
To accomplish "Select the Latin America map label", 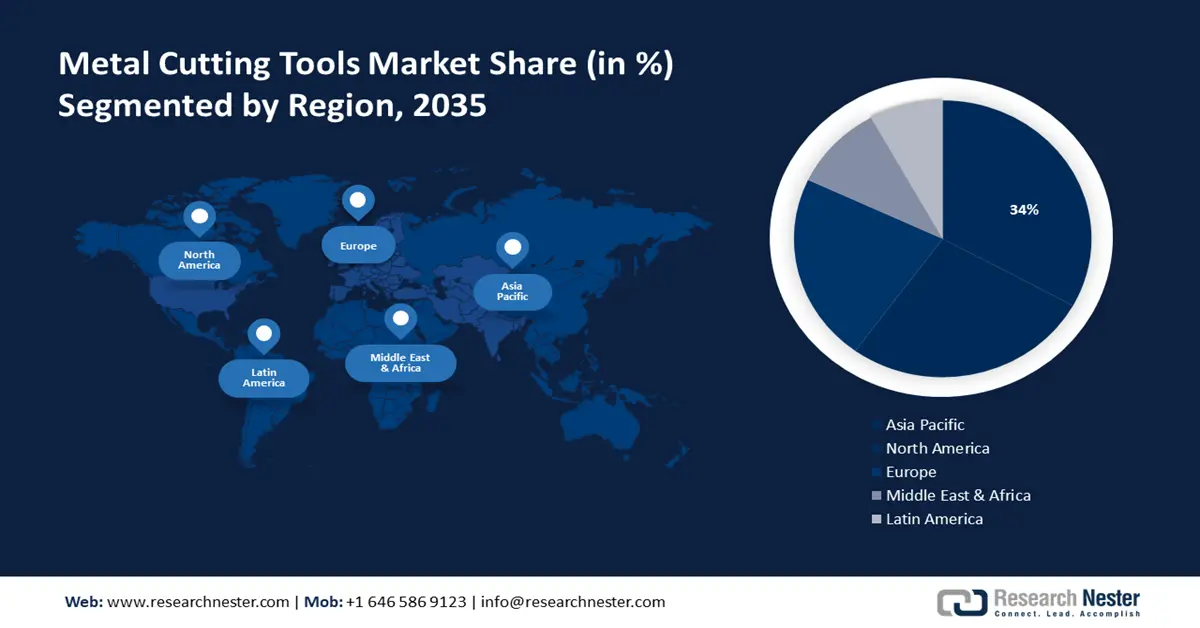I will 264,378.
